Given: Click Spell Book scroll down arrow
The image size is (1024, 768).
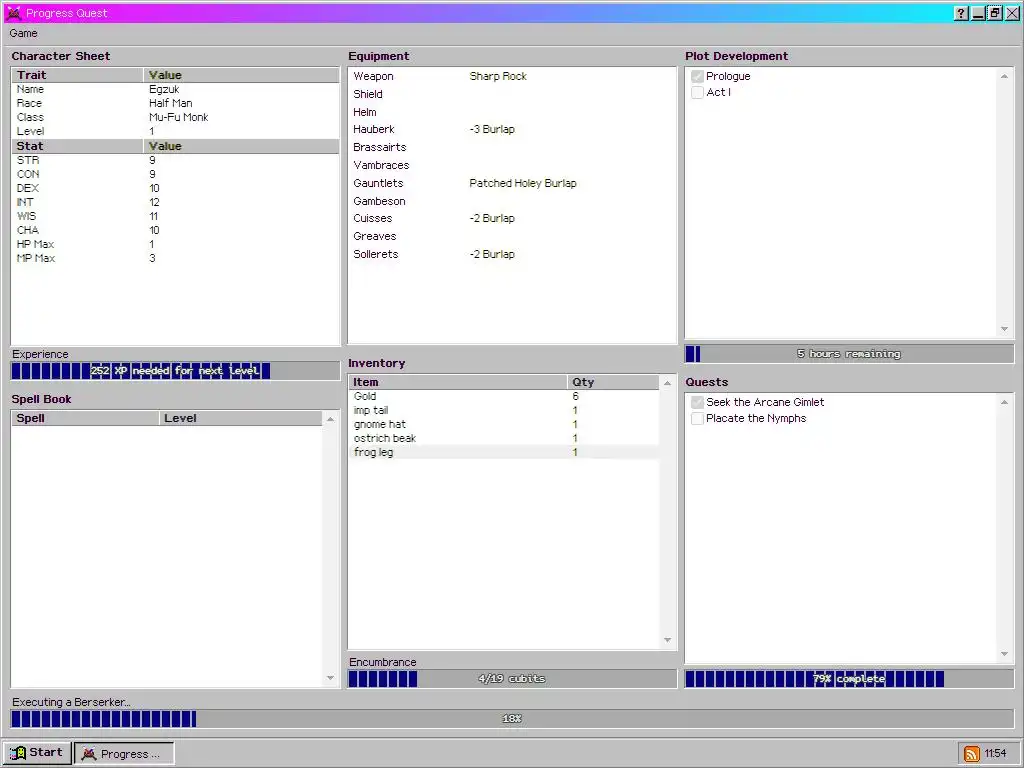Looking at the screenshot, I should pos(330,678).
